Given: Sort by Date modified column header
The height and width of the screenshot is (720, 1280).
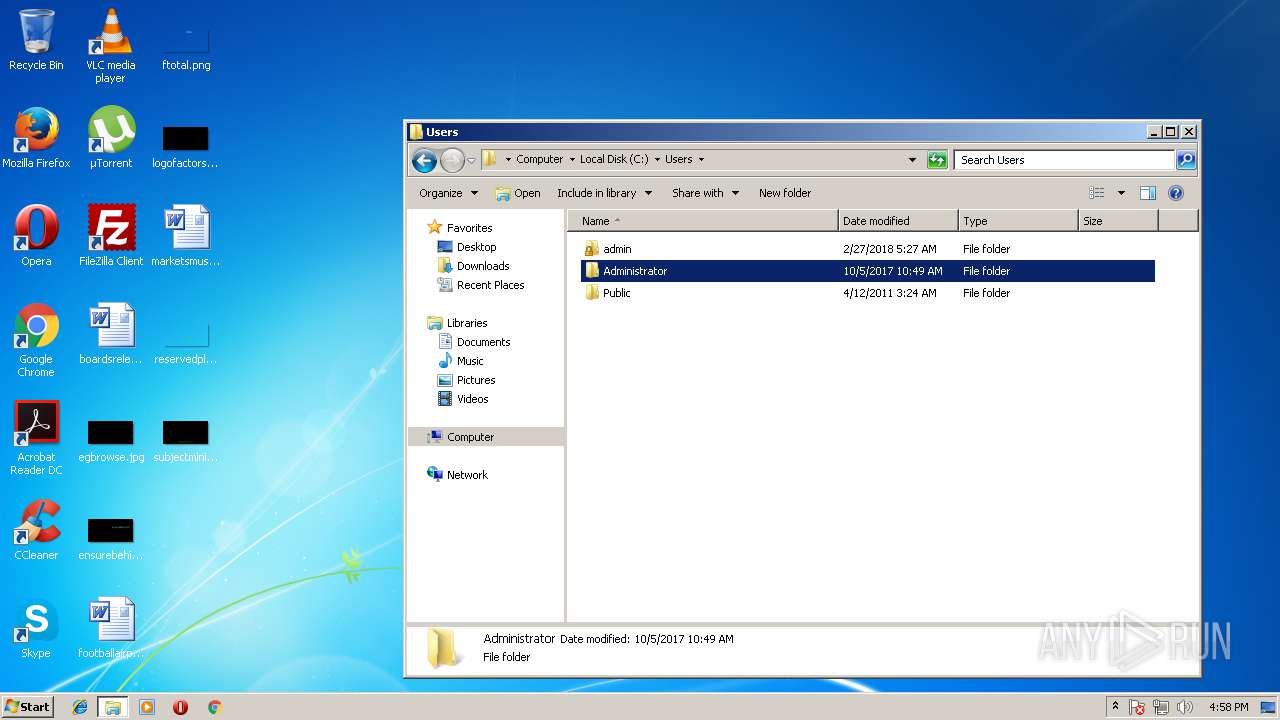Looking at the screenshot, I should coord(898,221).
